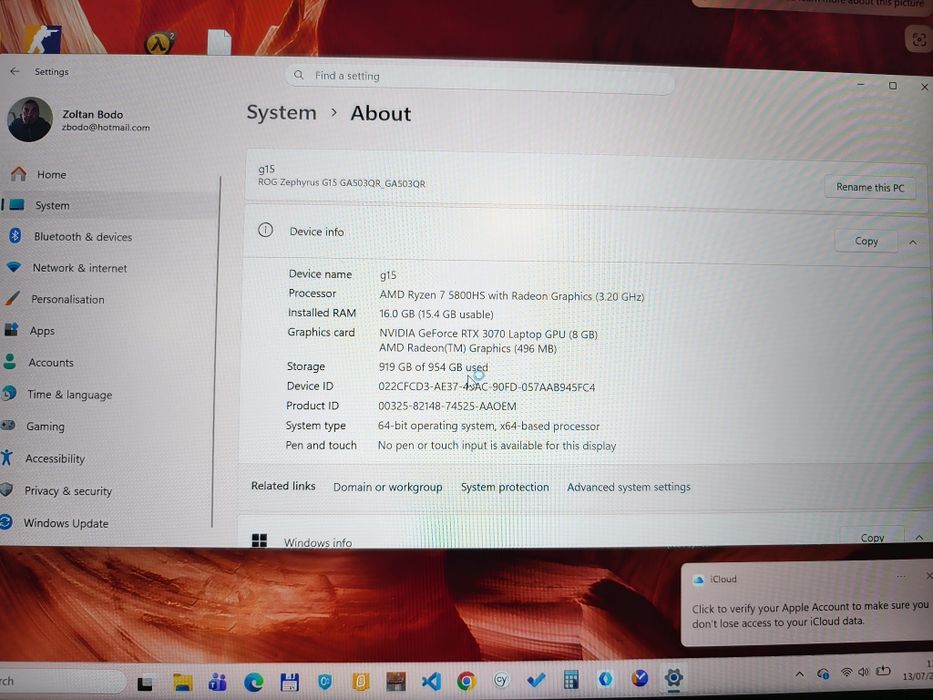Image resolution: width=933 pixels, height=700 pixels.
Task: Collapse the Windows info section
Action: 919,538
